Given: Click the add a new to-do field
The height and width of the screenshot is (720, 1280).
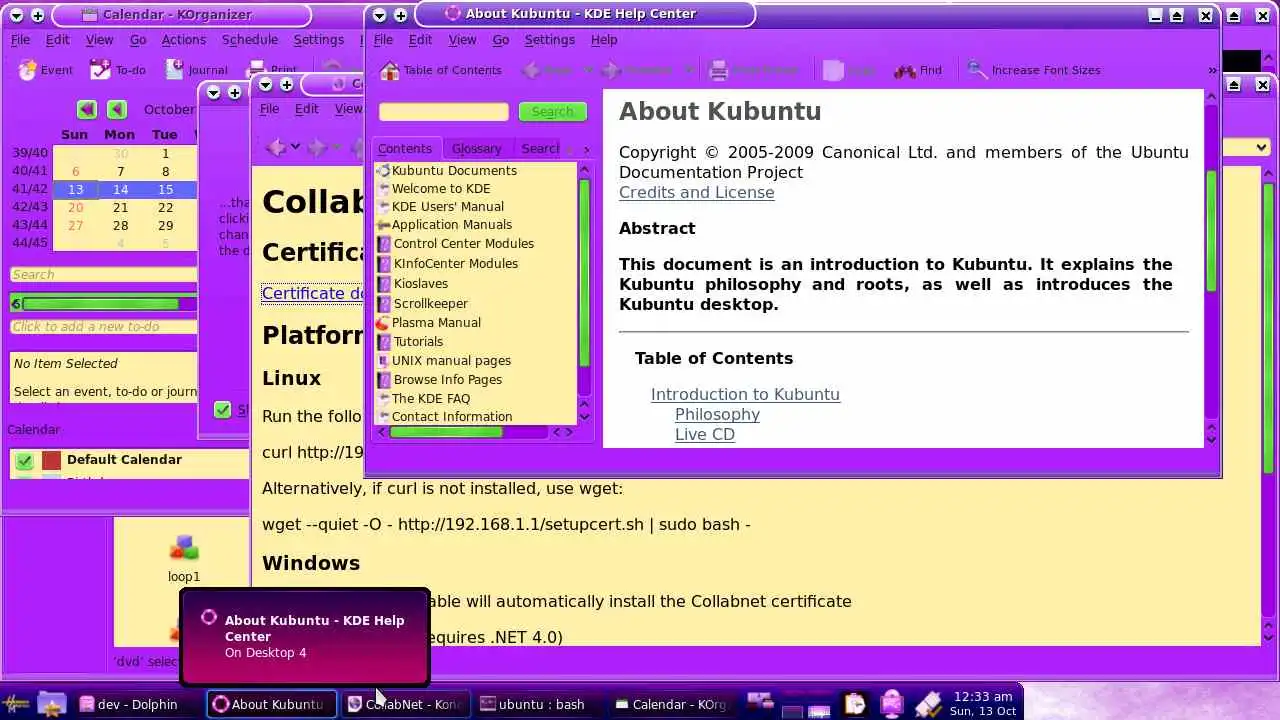Looking at the screenshot, I should point(103,326).
